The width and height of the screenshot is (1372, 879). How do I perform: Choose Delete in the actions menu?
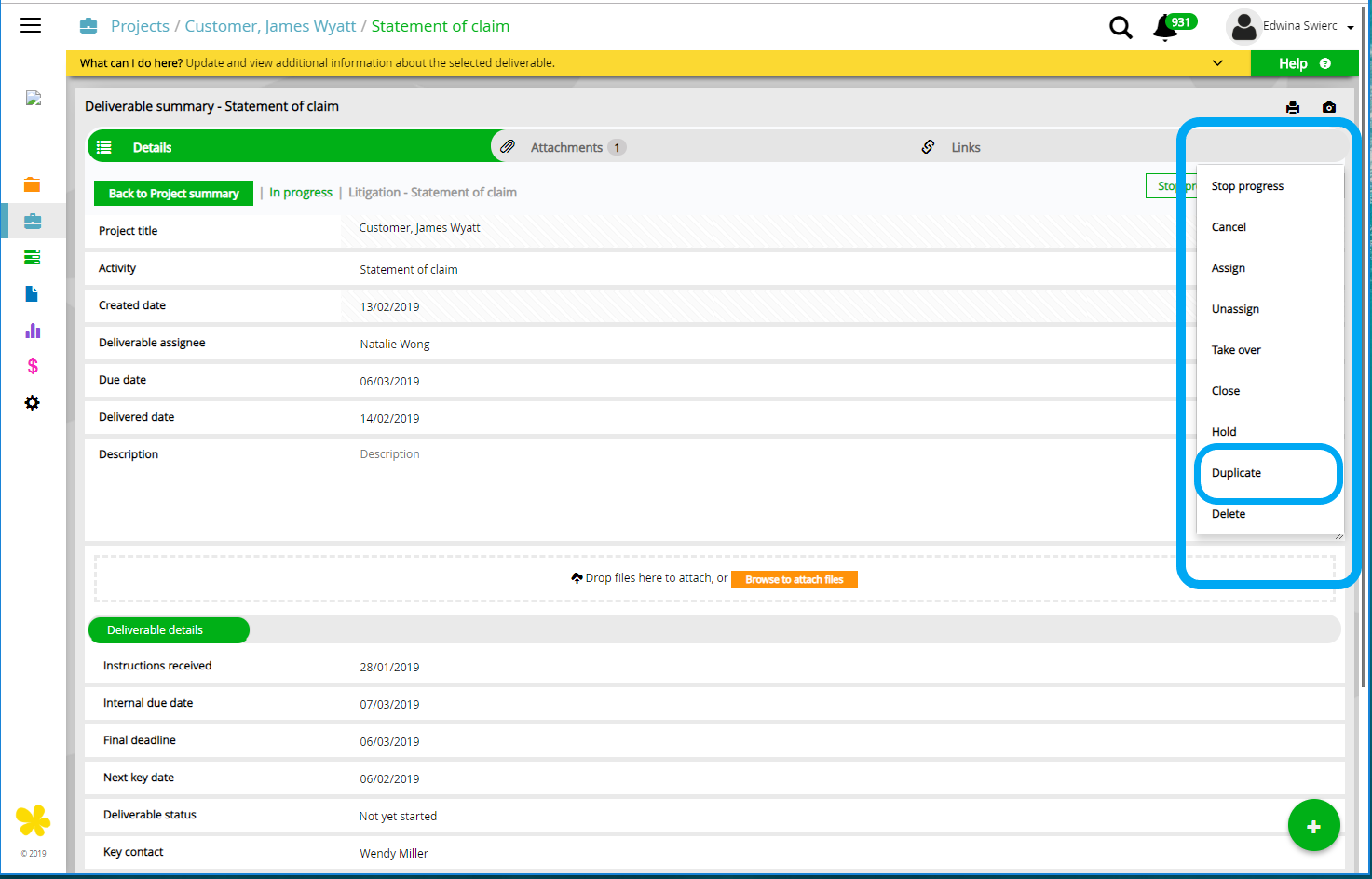pyautogui.click(x=1229, y=514)
